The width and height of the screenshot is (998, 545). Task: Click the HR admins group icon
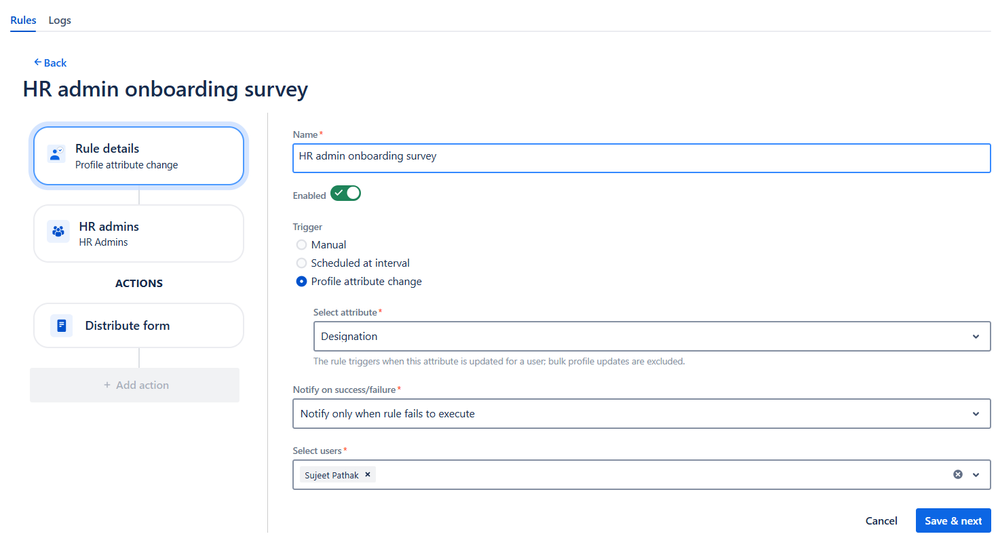coord(57,233)
